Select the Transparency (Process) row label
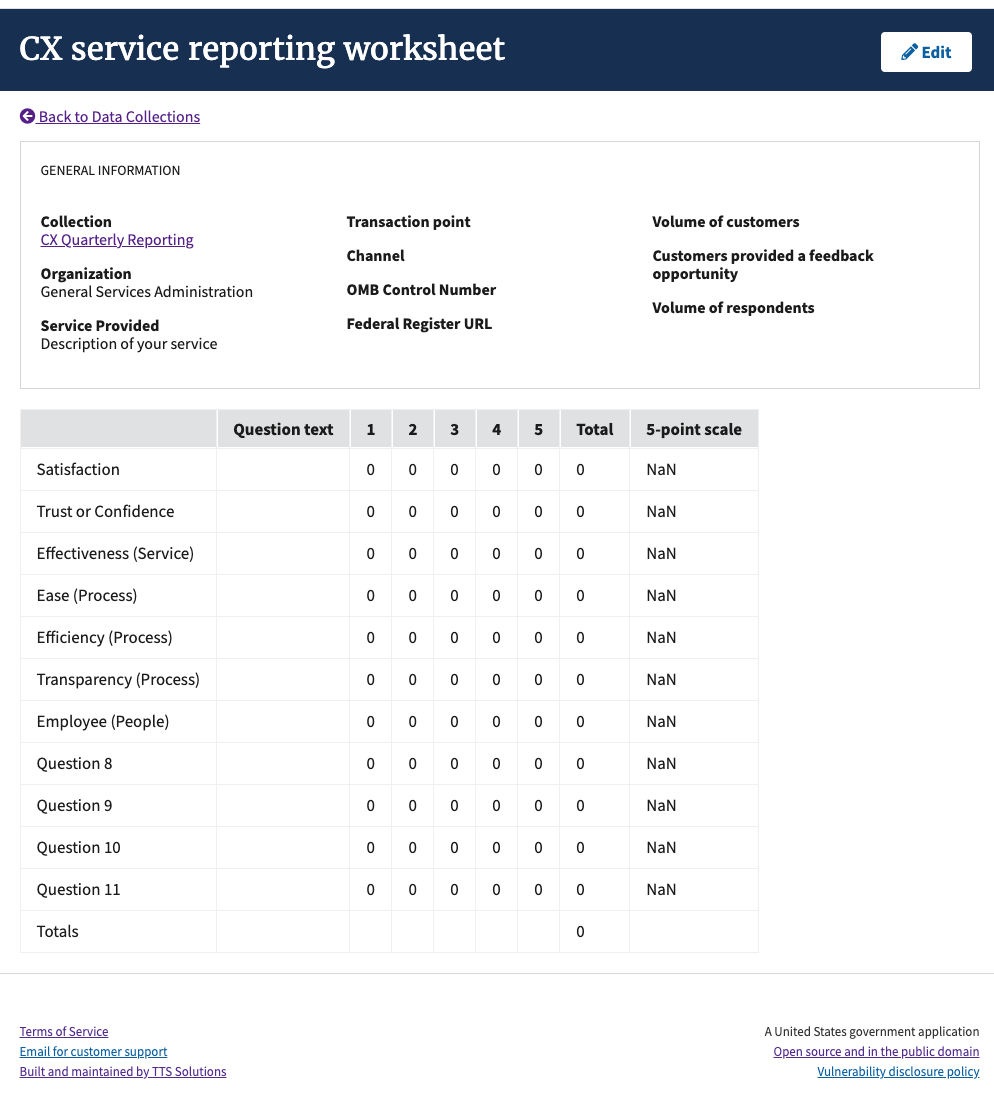 coord(118,679)
